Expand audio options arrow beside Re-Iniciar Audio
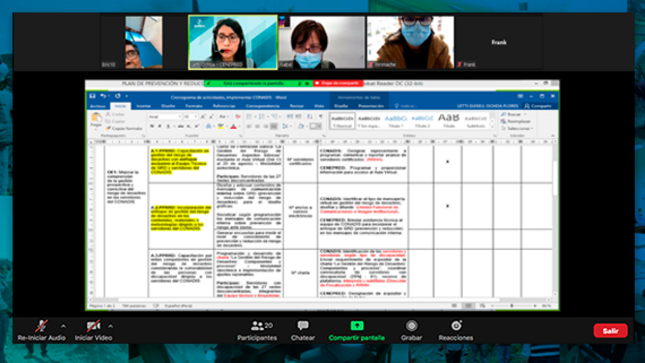This screenshot has width=645, height=363. click(63, 326)
